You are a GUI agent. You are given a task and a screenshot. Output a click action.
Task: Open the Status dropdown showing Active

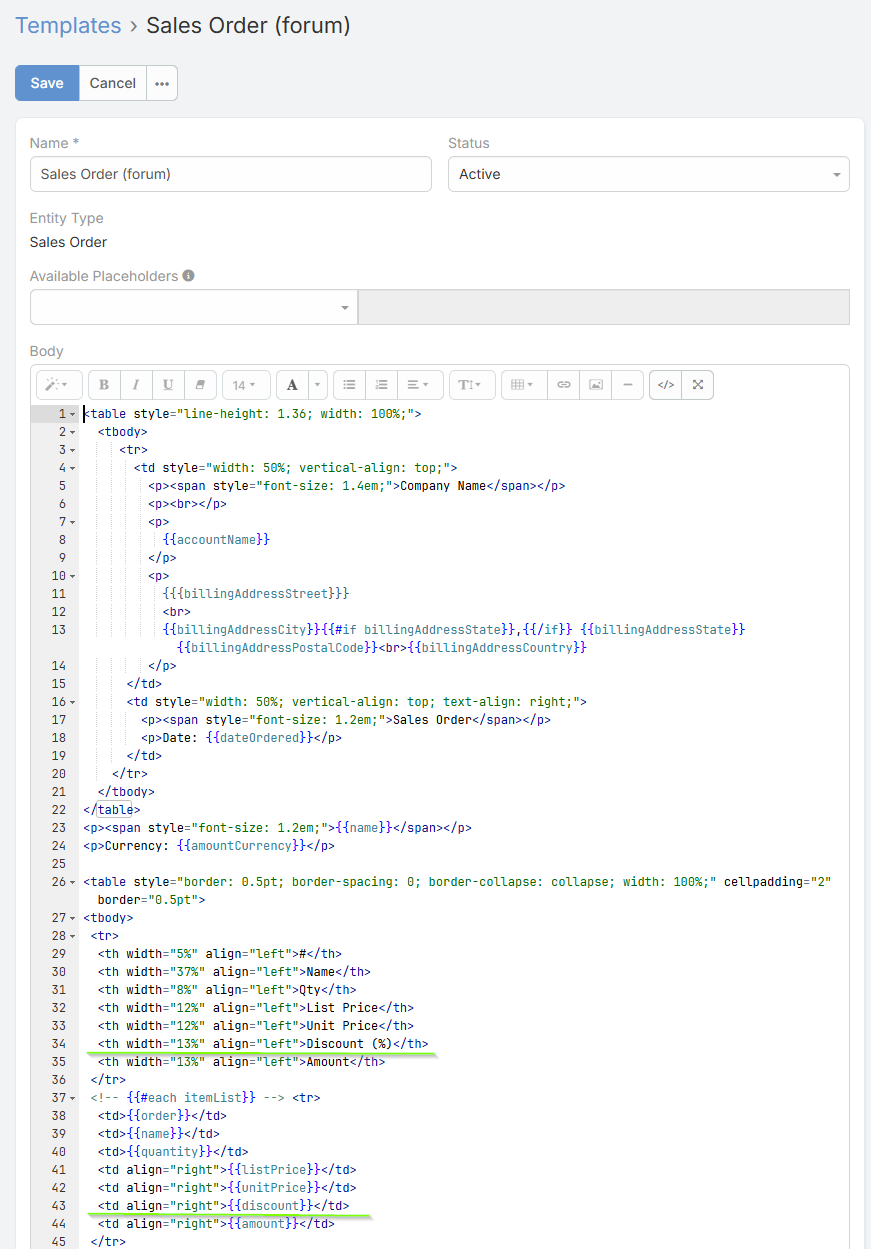pos(648,174)
